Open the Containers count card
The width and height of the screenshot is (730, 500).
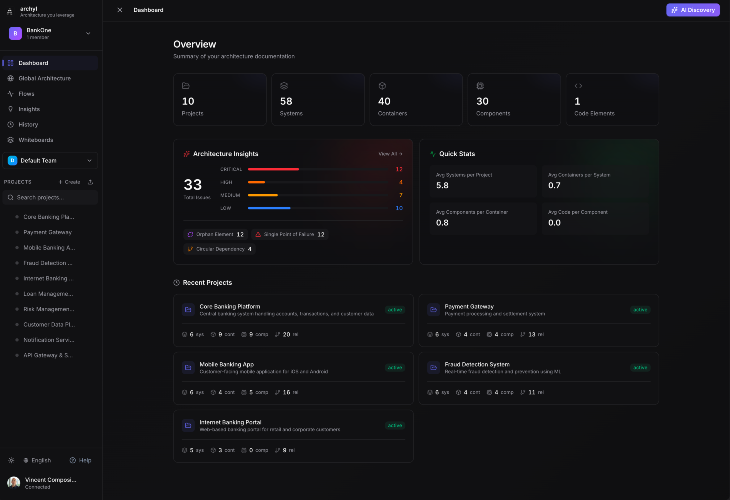point(416,99)
